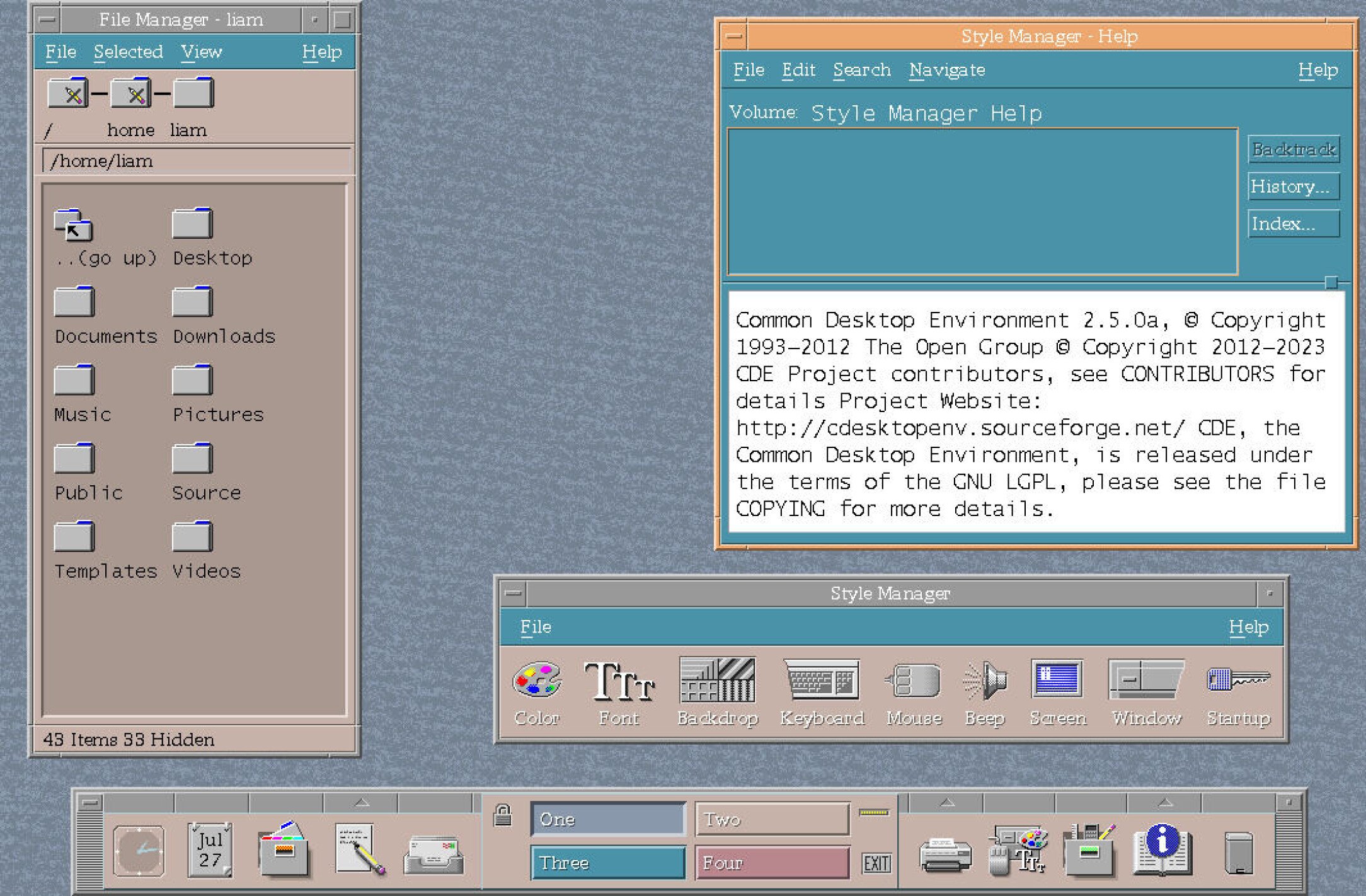This screenshot has width=1366, height=896.
Task: Click the EXIT button on front panel
Action: click(876, 863)
